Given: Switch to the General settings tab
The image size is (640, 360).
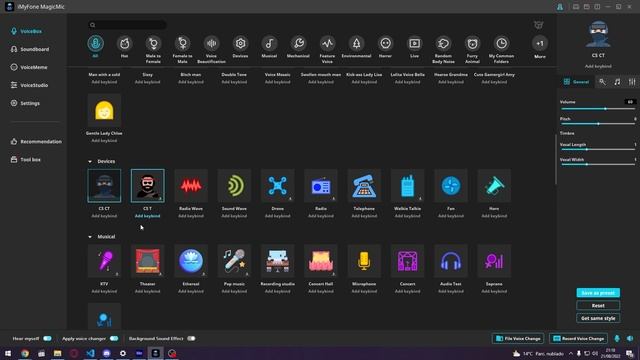Looking at the screenshot, I should click(x=576, y=82).
